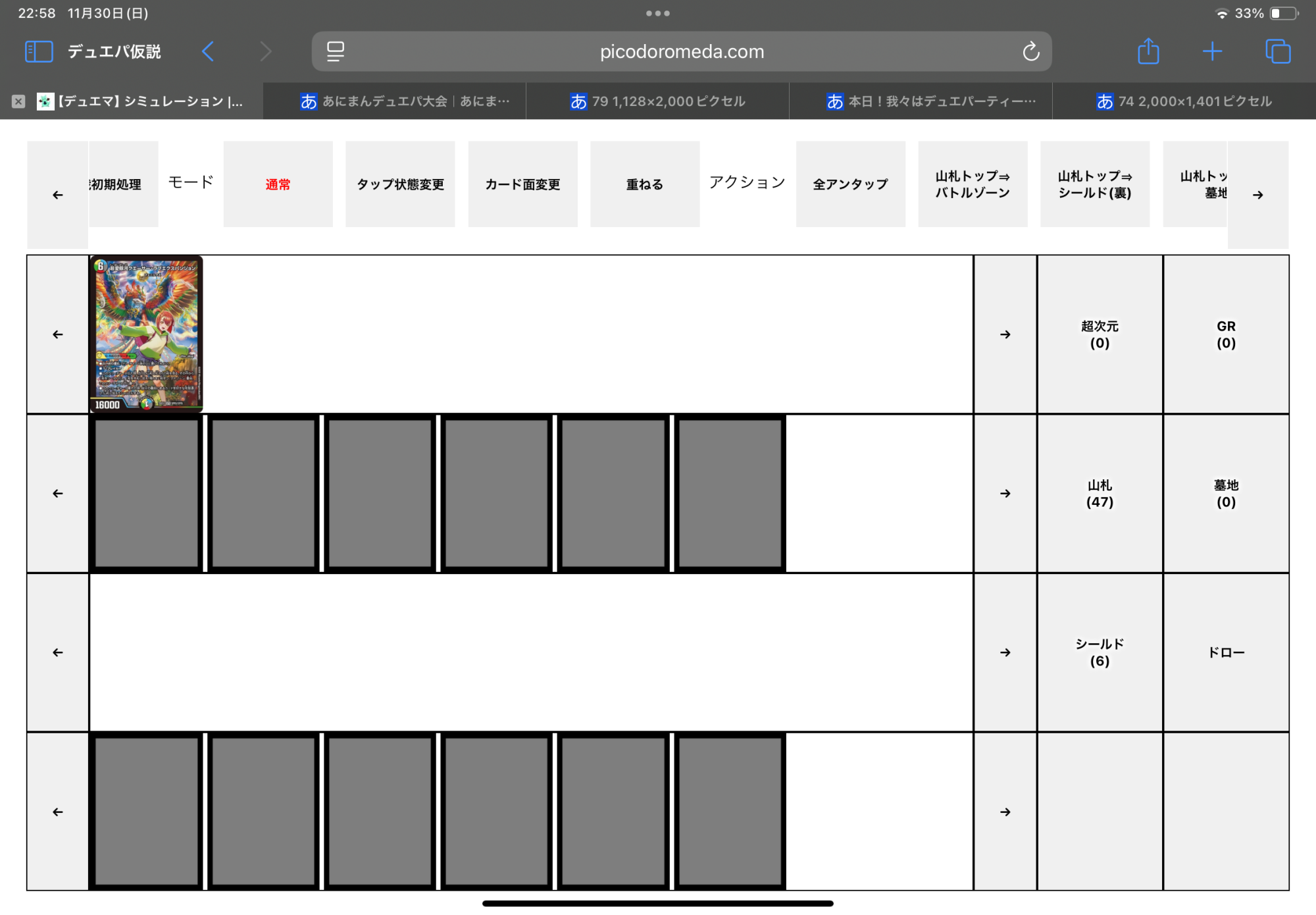Switch to 74 2,000×1,401ピクセル tab
Viewport: 1316px width, 915px height.
pyautogui.click(x=1184, y=101)
